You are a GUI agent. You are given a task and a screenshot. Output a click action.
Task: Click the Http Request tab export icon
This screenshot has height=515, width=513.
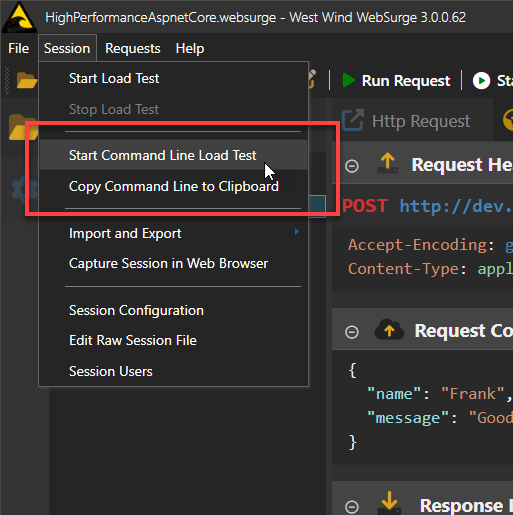click(353, 120)
